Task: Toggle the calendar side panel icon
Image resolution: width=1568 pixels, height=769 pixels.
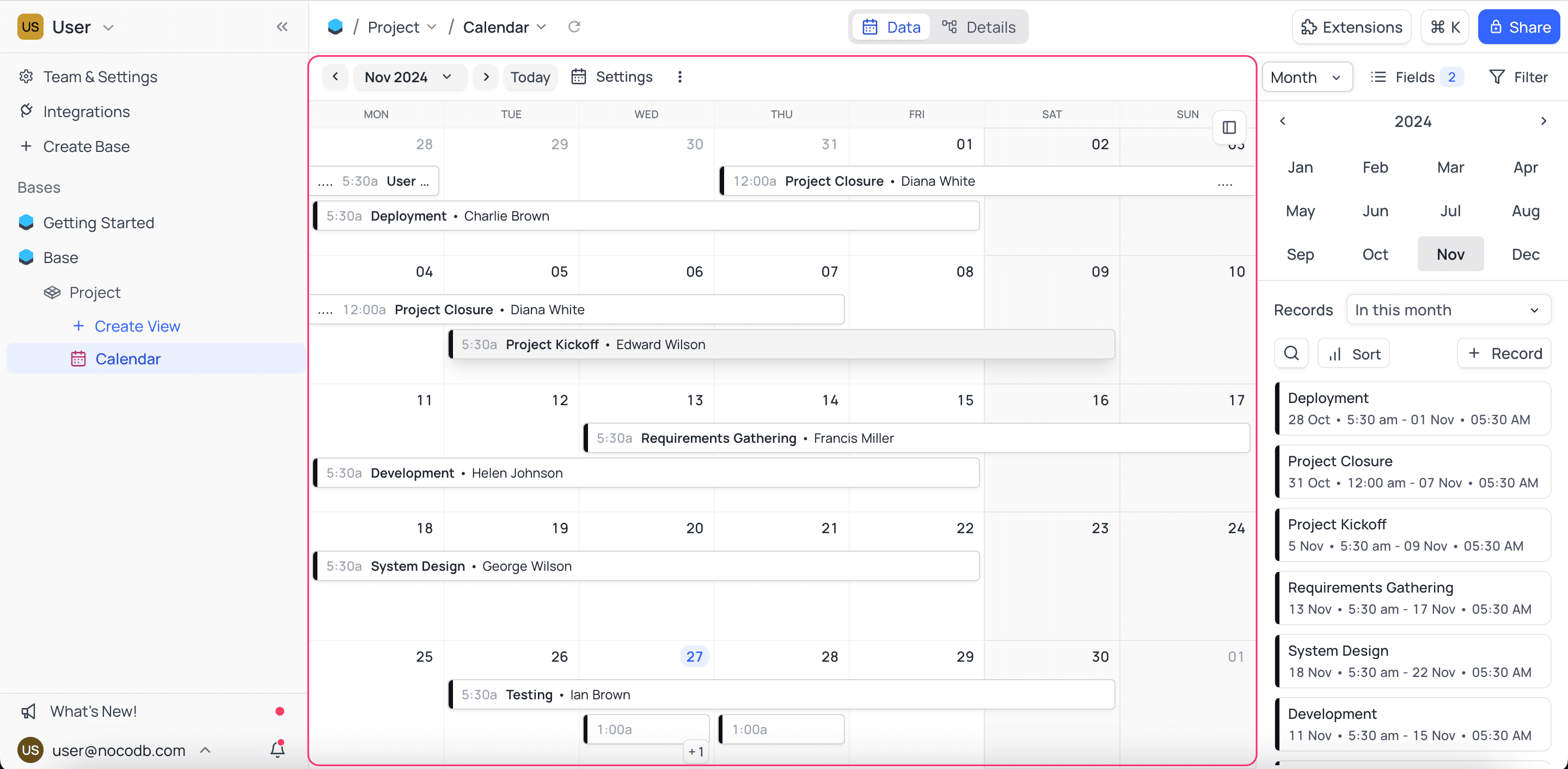Action: (1229, 127)
